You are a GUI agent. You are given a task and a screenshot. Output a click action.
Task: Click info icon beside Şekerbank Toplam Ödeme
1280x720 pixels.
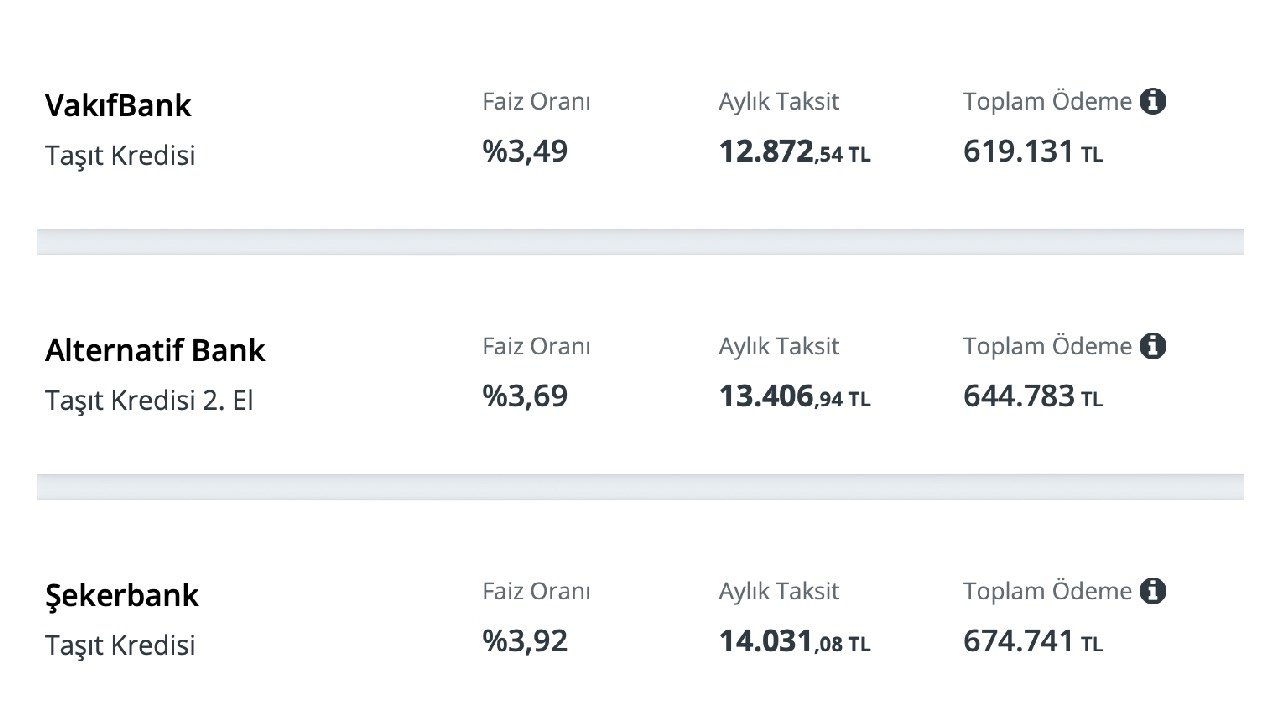[x=1153, y=591]
